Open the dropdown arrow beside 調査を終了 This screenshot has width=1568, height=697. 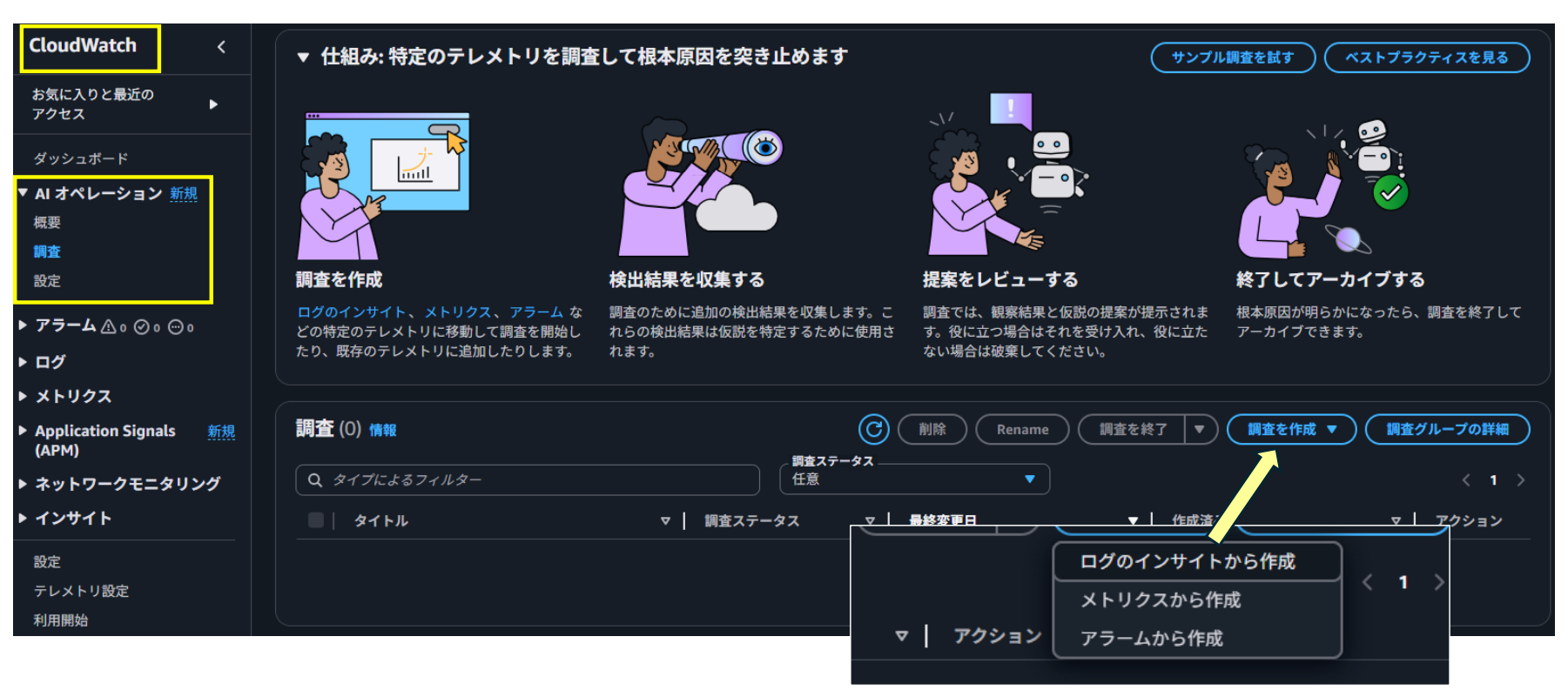click(x=1200, y=429)
